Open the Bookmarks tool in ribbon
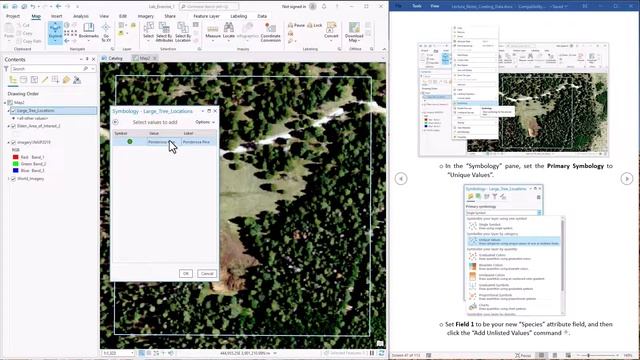This screenshot has height=360, width=640. click(x=89, y=31)
